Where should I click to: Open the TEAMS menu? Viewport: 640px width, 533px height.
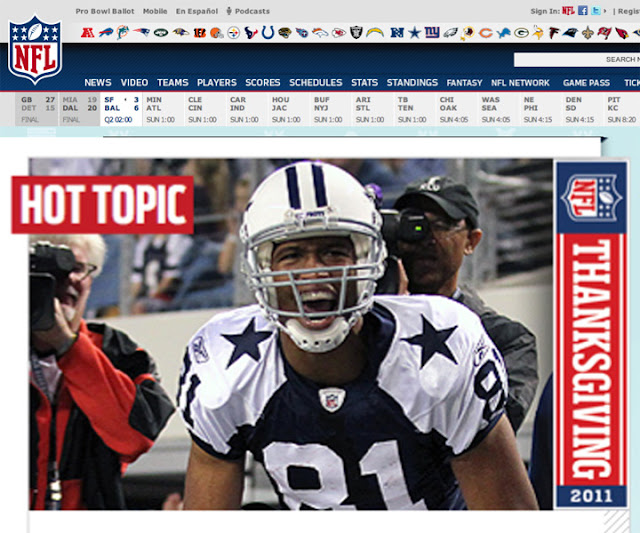point(173,82)
